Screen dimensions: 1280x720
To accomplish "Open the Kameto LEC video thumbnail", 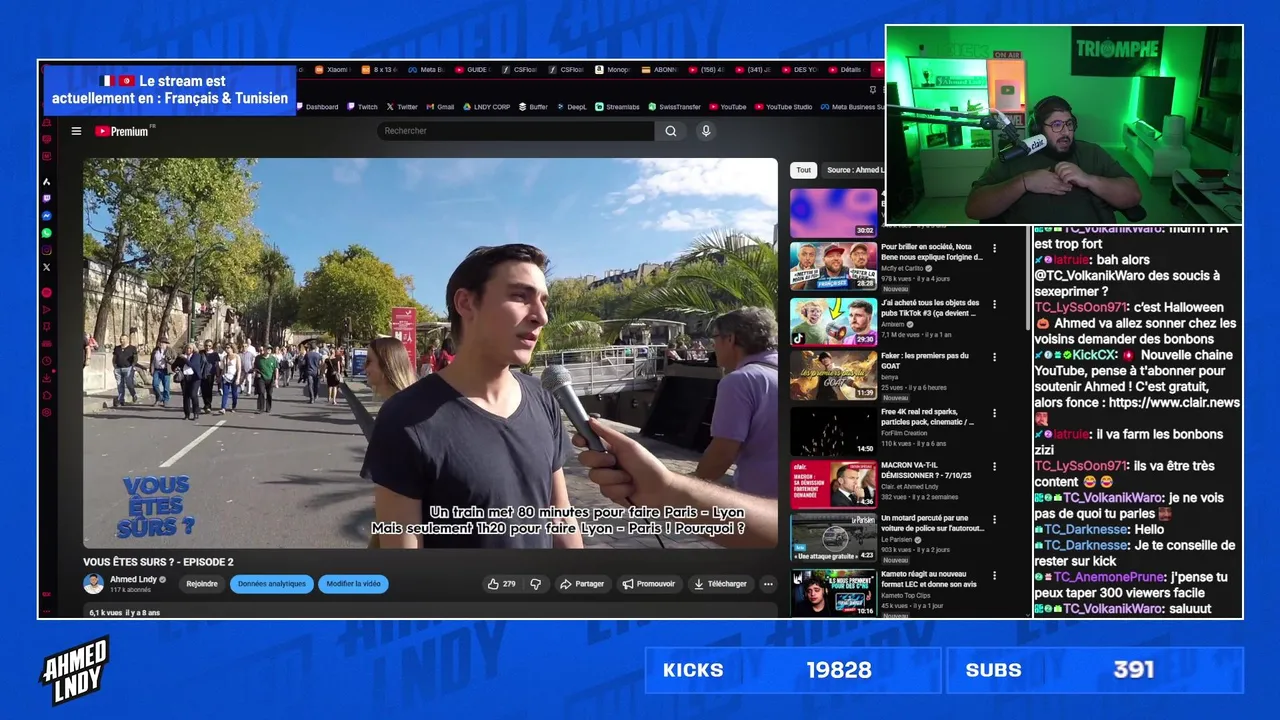I will point(833,593).
